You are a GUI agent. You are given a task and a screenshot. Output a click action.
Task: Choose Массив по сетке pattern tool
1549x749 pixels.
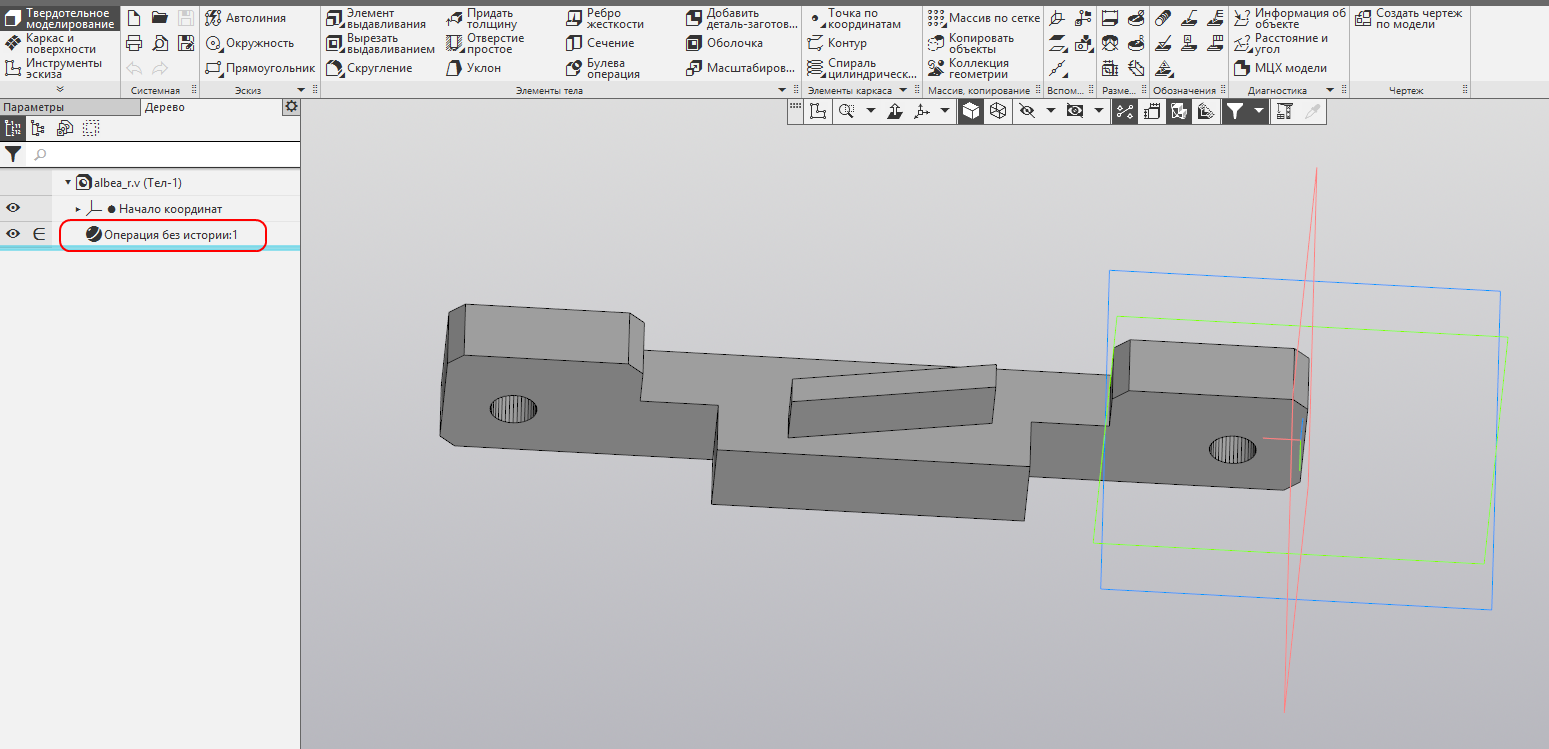click(983, 18)
